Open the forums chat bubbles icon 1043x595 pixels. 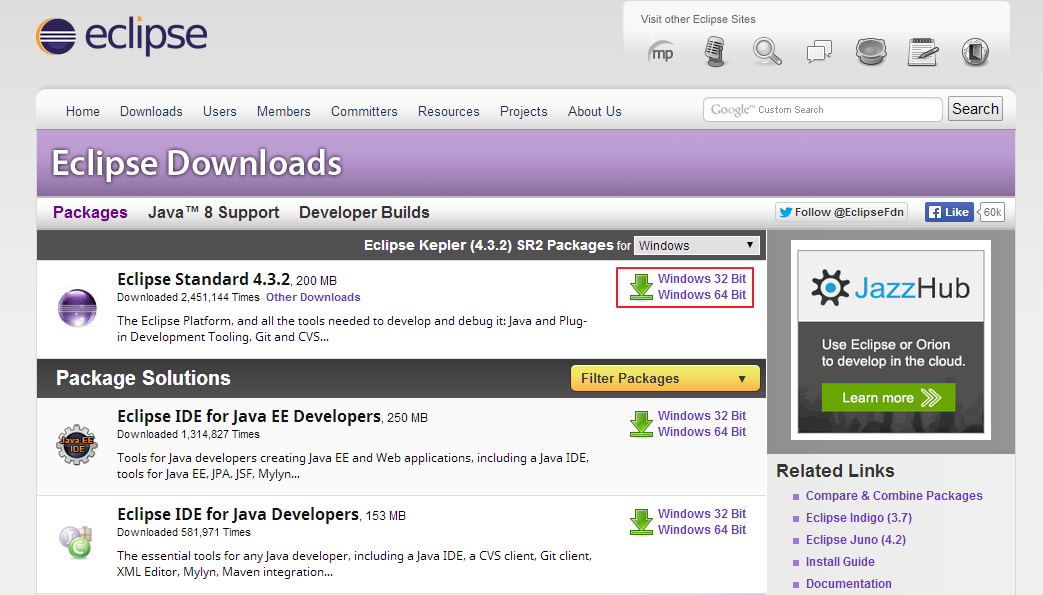(819, 51)
